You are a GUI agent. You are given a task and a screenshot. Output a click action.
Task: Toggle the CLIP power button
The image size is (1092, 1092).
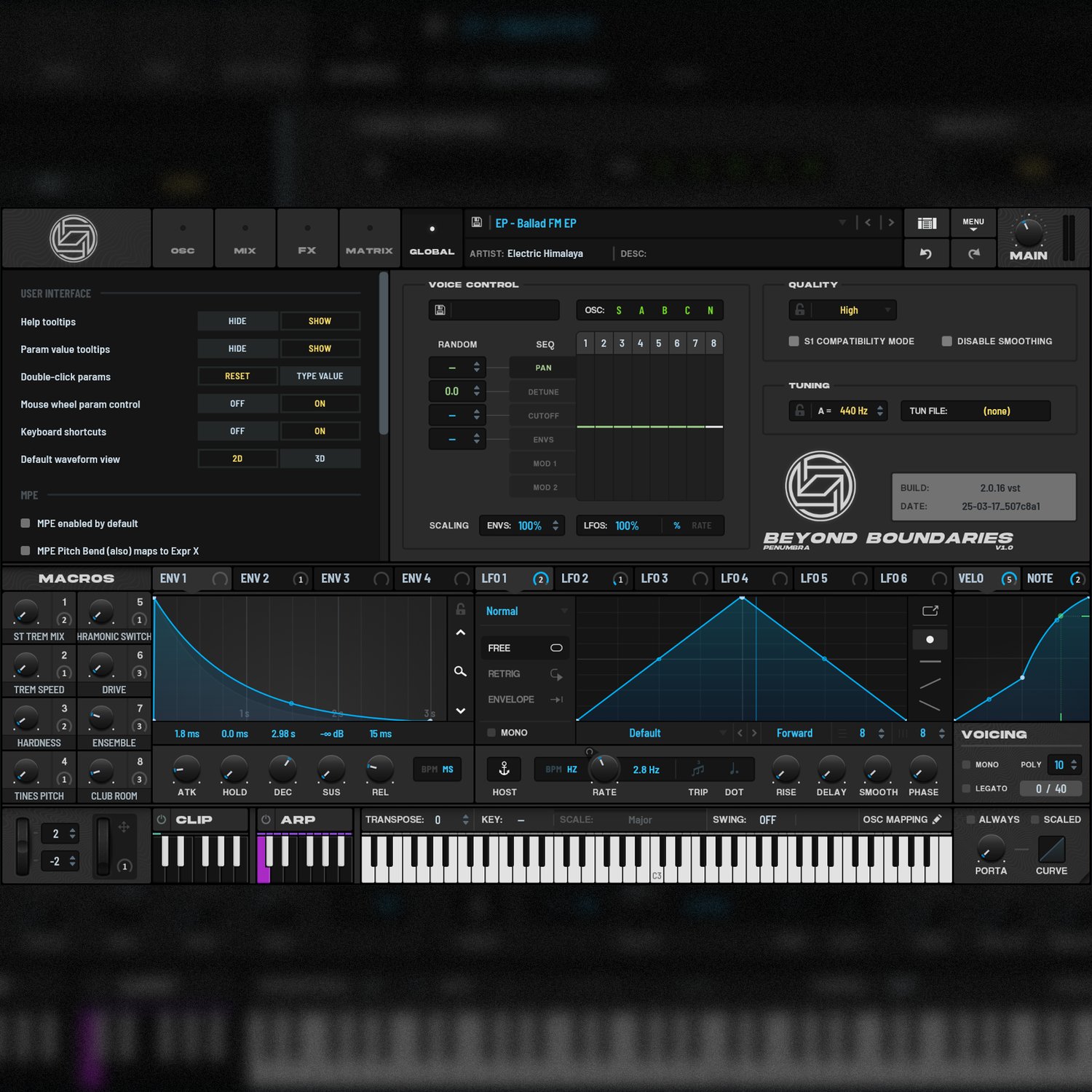tap(162, 819)
